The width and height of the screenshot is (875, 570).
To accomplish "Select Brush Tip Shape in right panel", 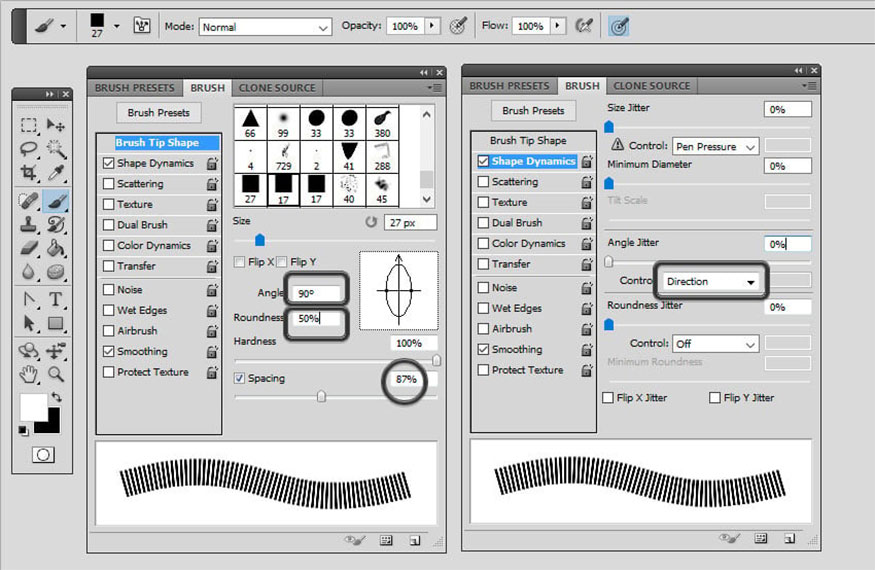I will coord(528,141).
